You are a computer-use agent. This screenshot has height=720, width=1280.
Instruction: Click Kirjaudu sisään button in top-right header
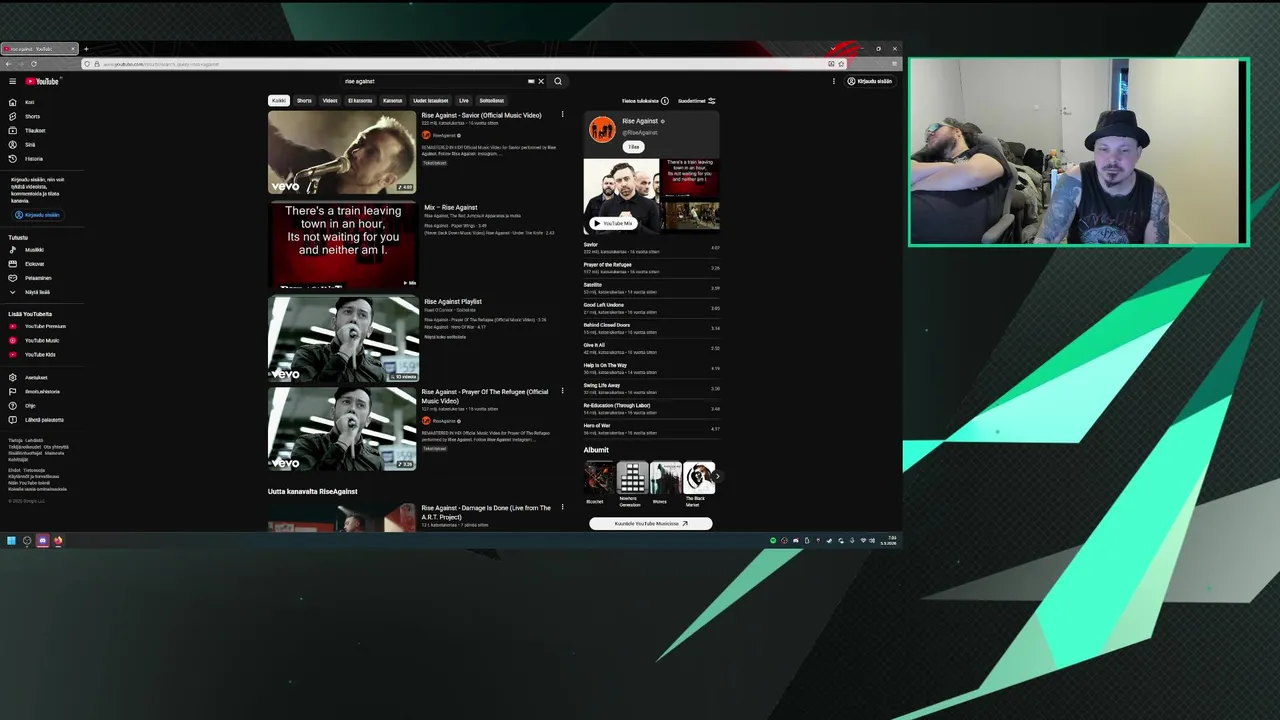coord(870,81)
